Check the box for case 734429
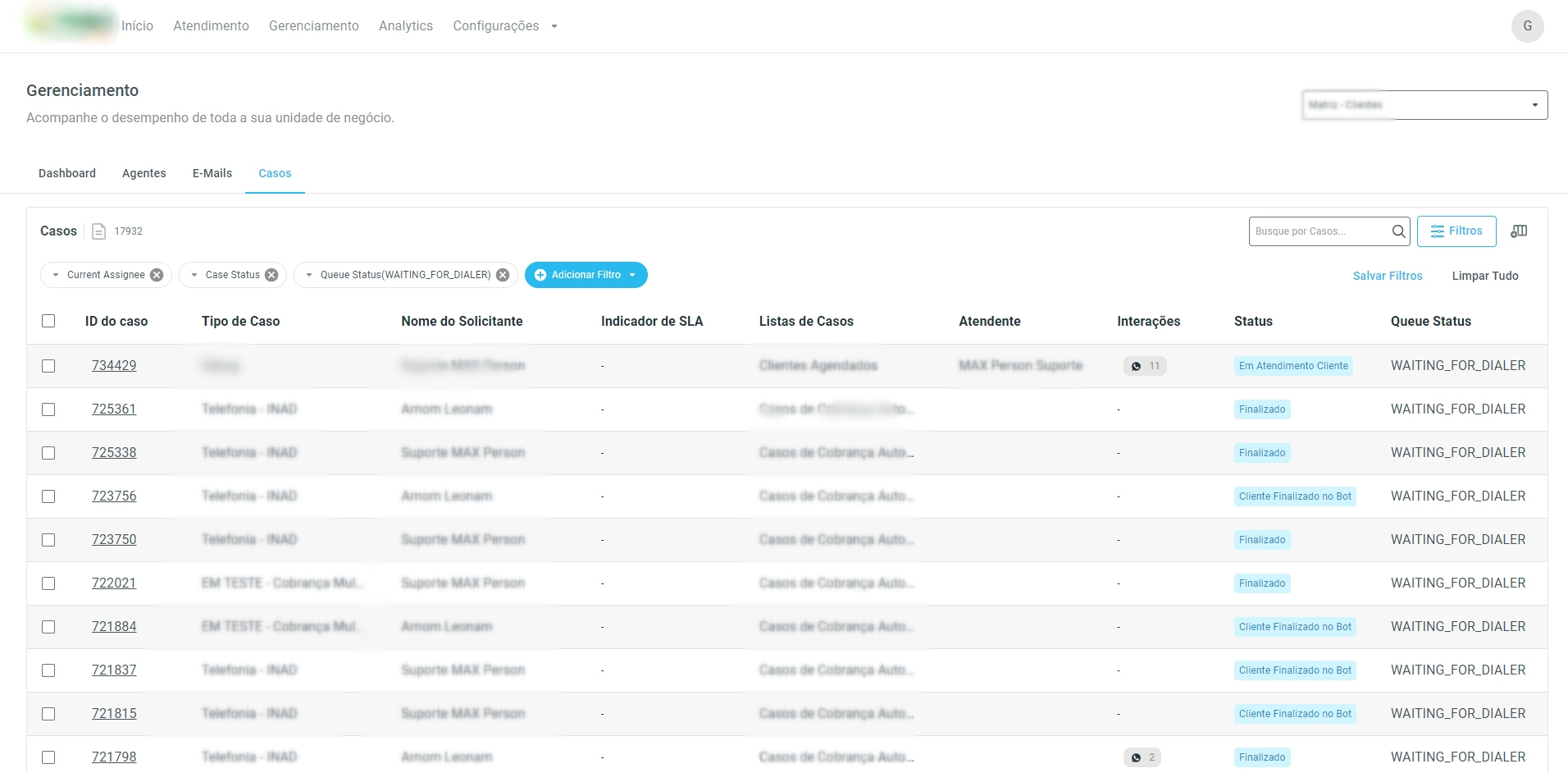The image size is (1568, 773). (48, 366)
